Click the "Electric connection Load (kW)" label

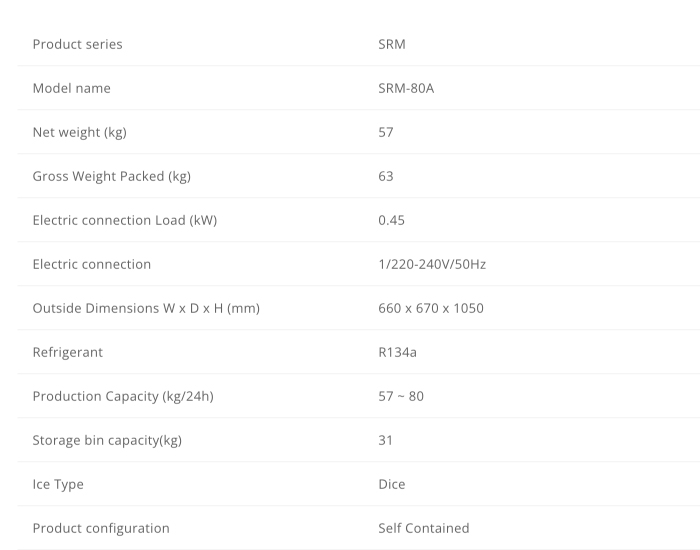(125, 220)
